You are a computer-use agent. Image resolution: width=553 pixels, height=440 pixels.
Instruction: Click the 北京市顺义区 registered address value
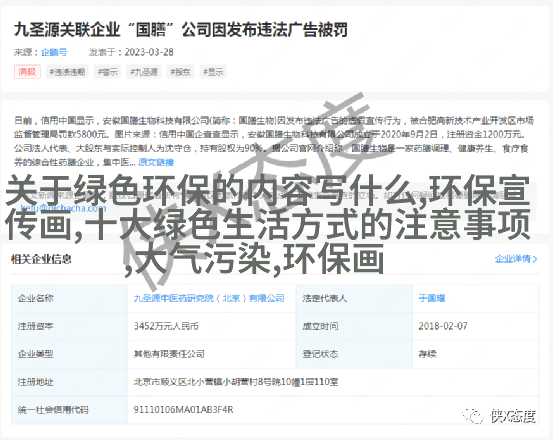pyautogui.click(x=236, y=382)
